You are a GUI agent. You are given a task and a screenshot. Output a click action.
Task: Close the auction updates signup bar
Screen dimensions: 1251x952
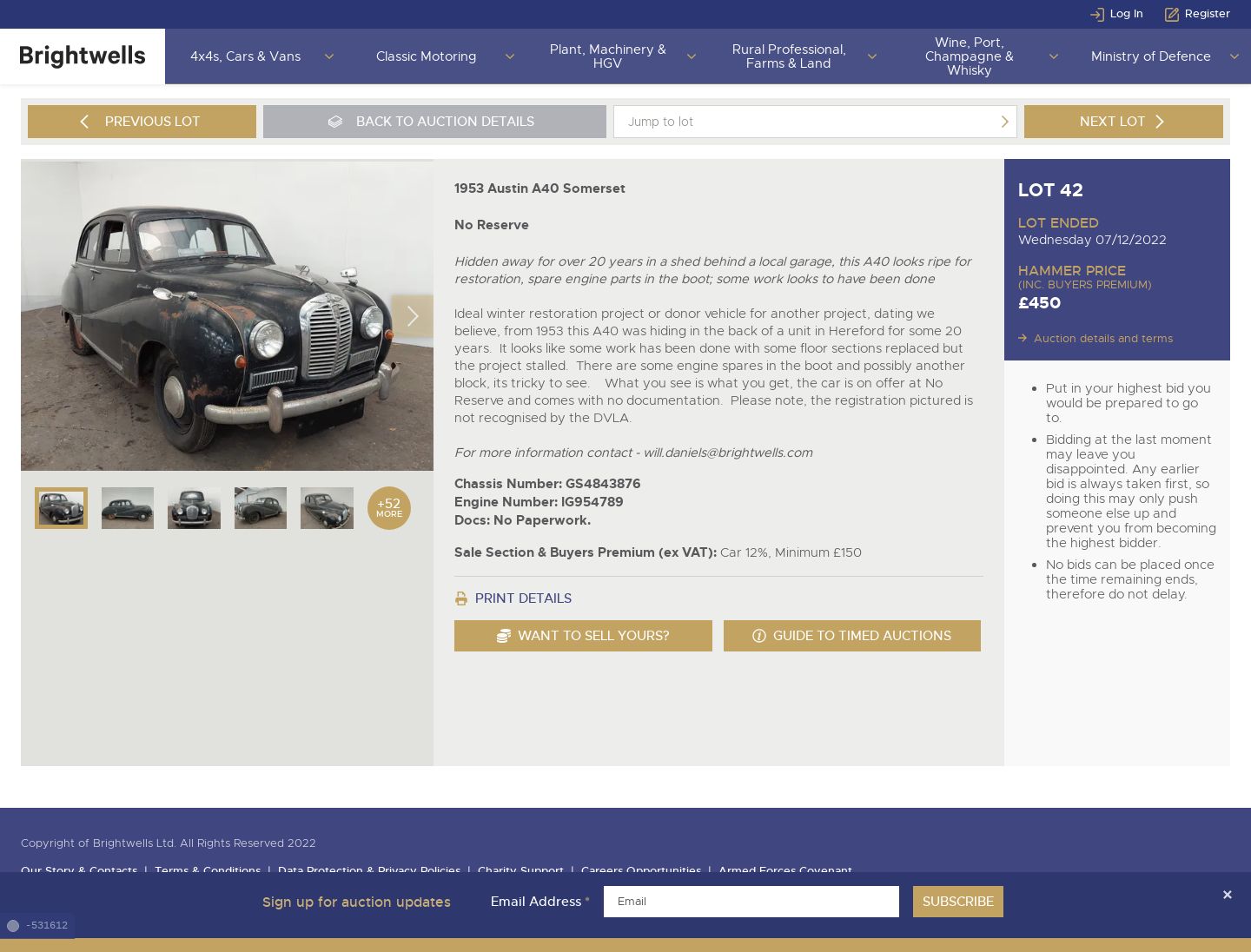(x=1227, y=895)
